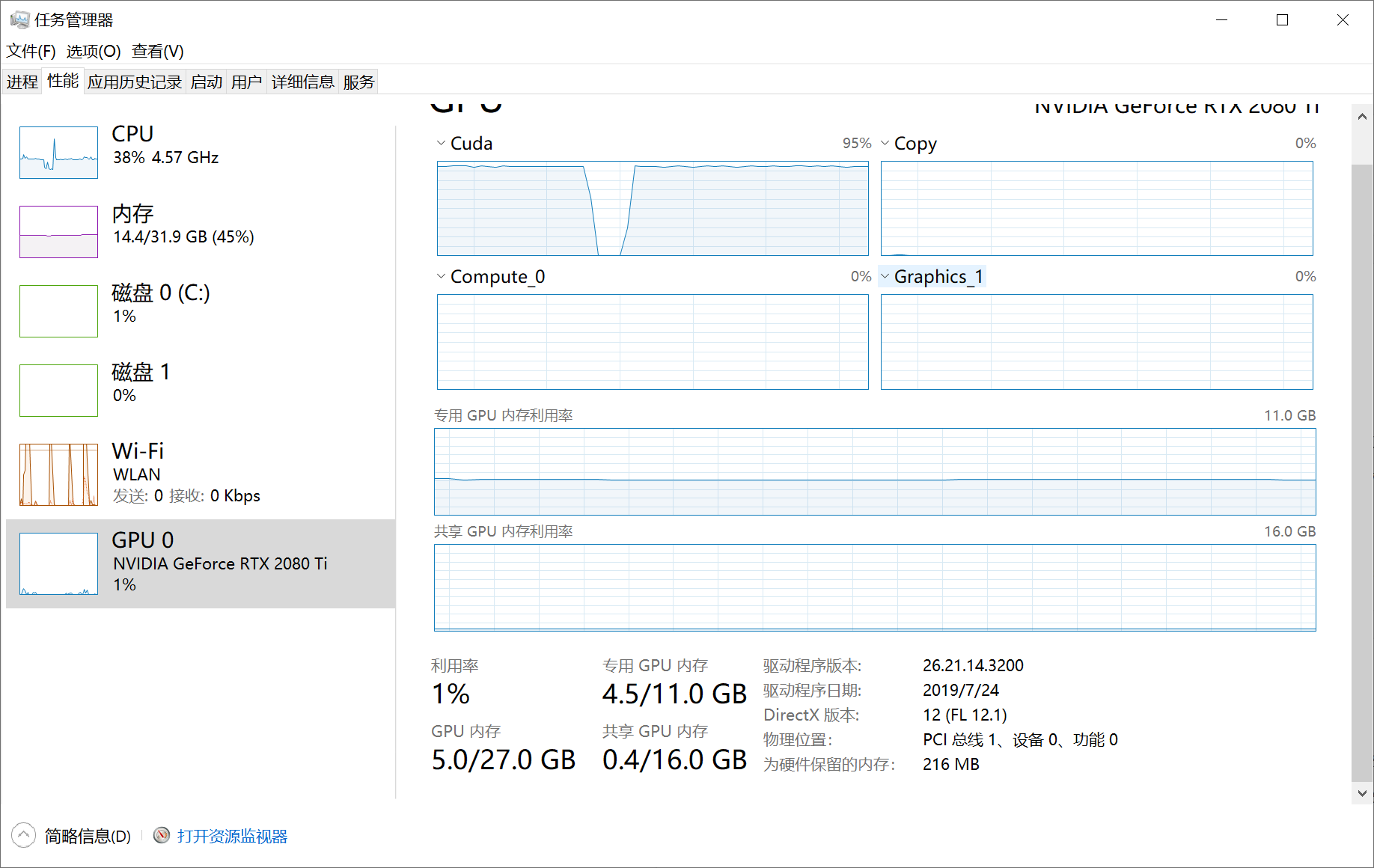Screen dimensions: 1374x868
Task: Click the scrollbar down arrow
Action: [1361, 793]
